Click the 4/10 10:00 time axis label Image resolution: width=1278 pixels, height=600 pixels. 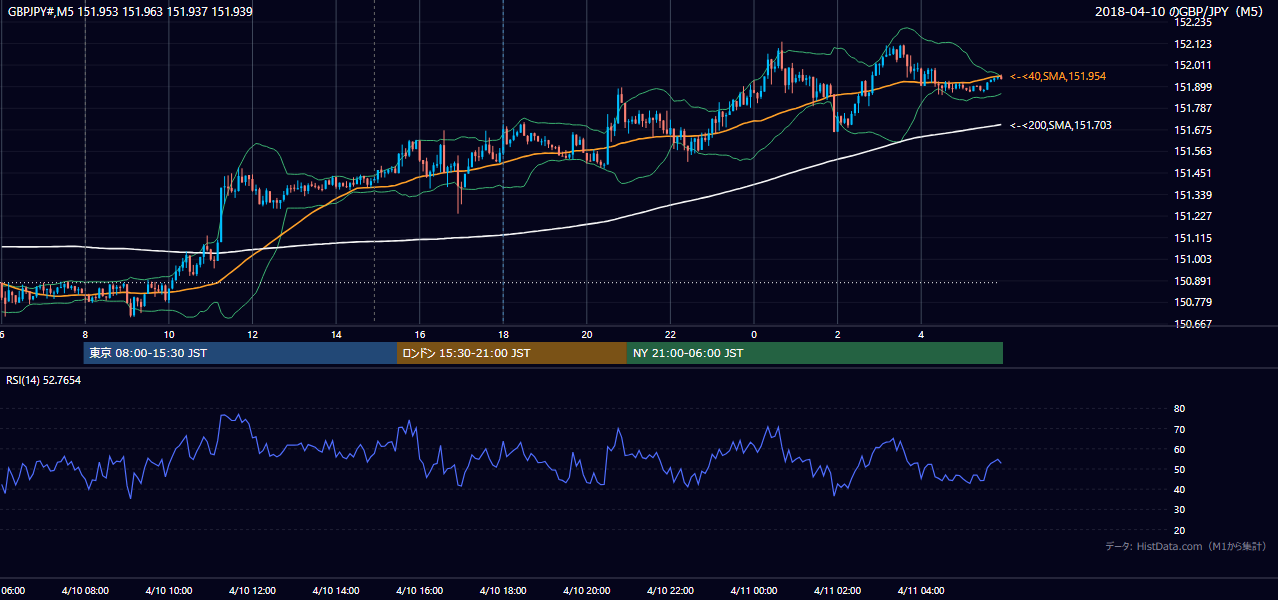click(168, 591)
